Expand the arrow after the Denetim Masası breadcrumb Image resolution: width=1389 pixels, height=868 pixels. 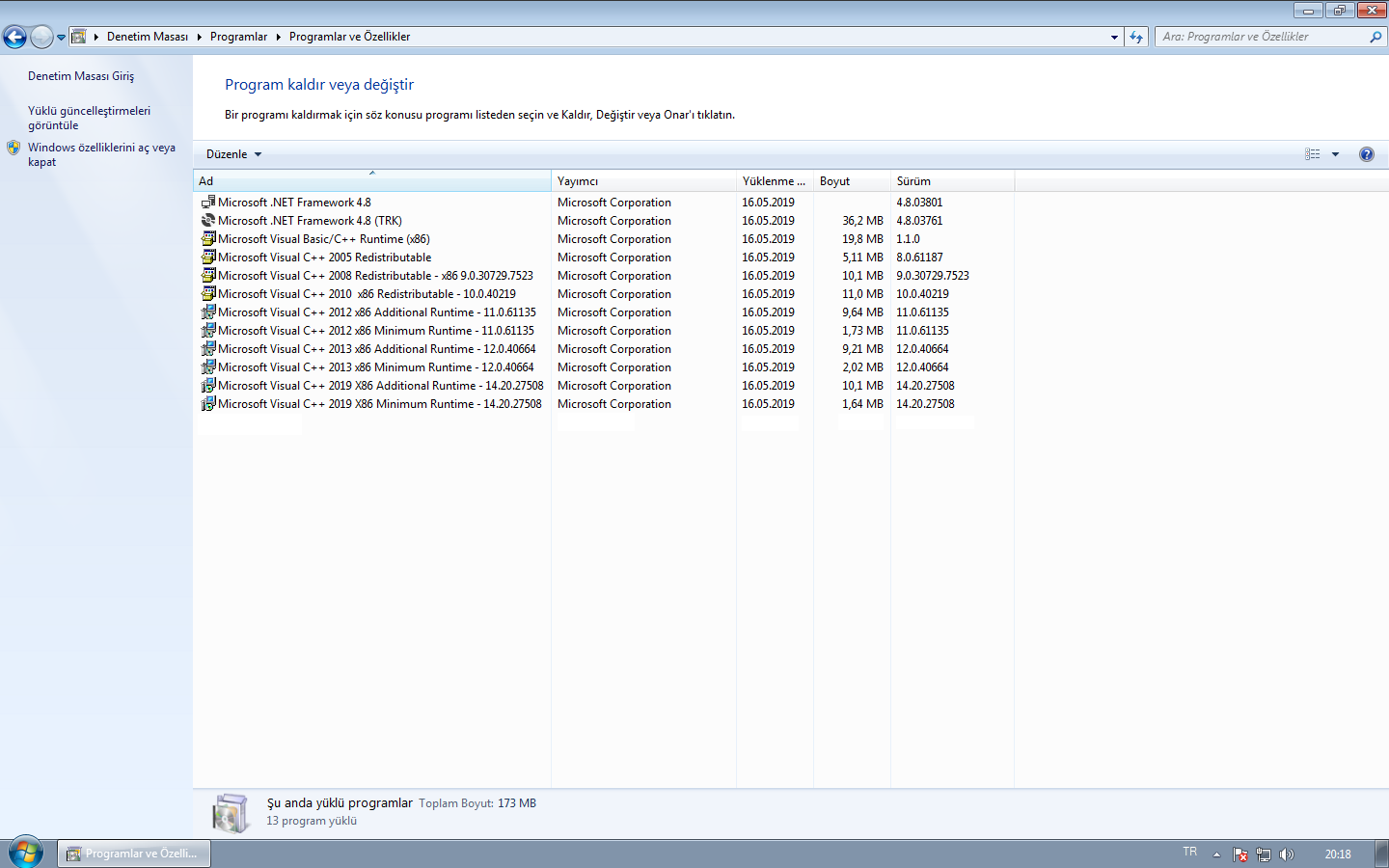(x=200, y=37)
